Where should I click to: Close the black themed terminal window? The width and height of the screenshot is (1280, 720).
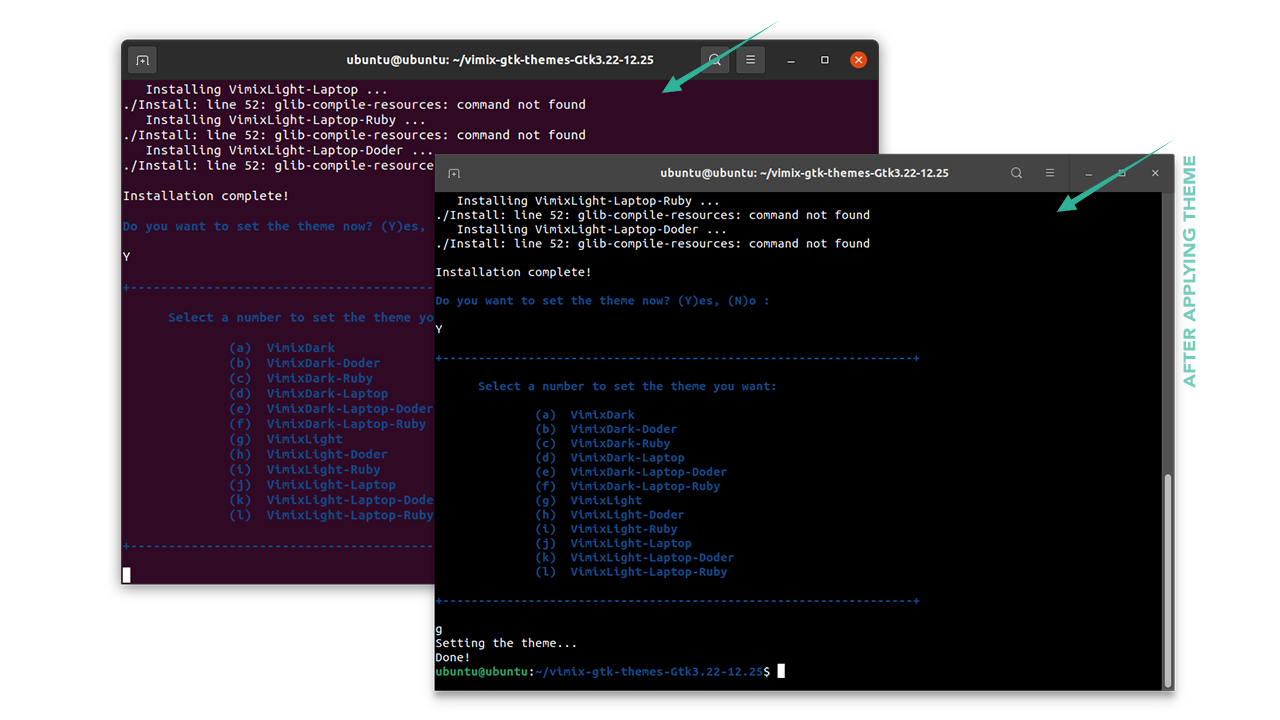click(1155, 173)
